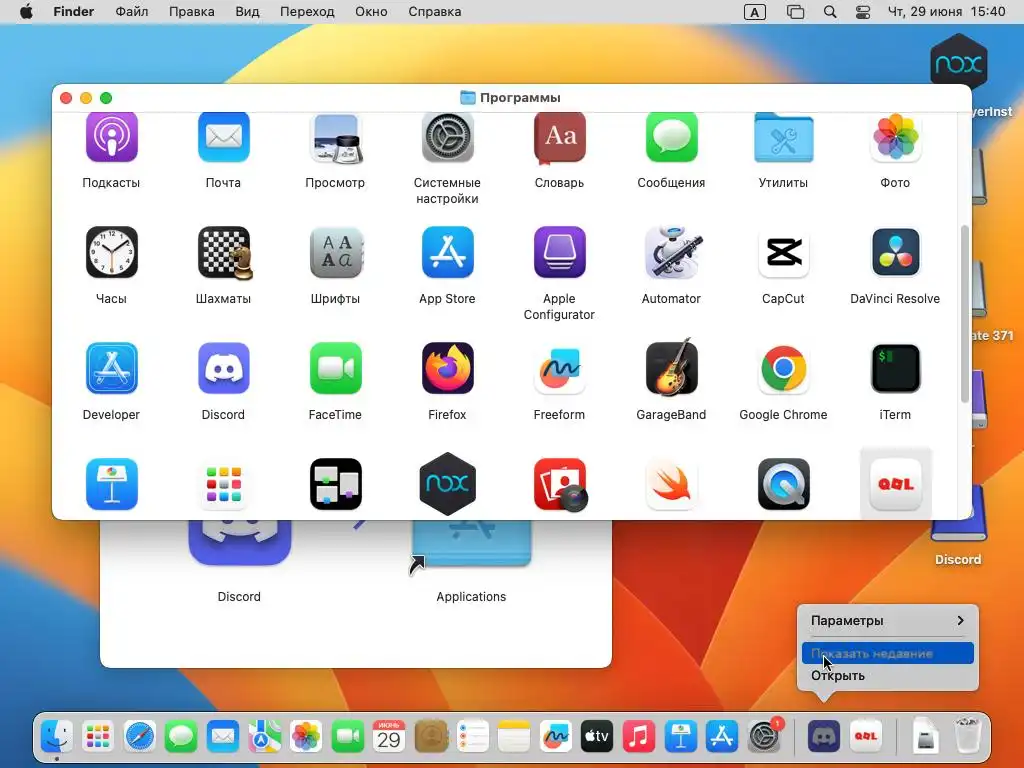Open Control Center in menu bar
The height and width of the screenshot is (768, 1024).
tap(863, 12)
